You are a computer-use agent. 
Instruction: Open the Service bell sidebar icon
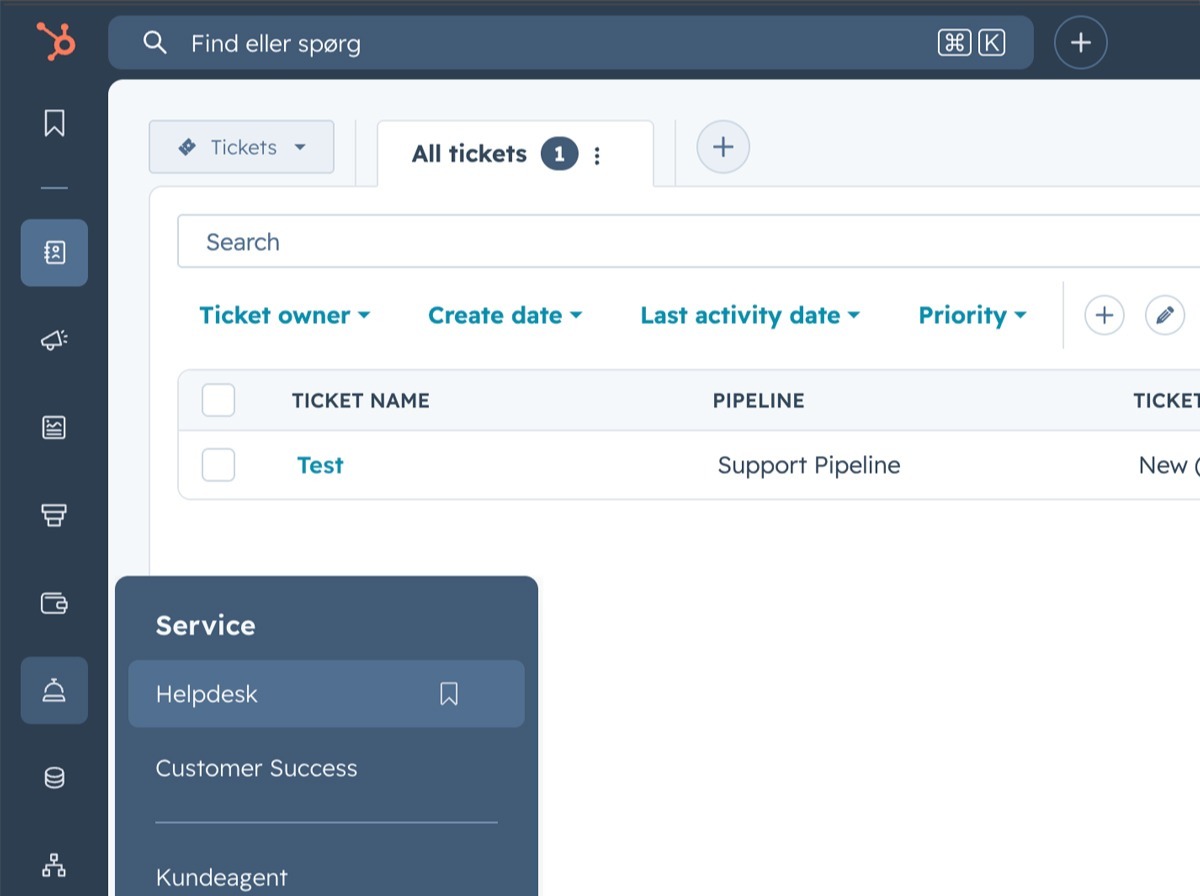point(54,690)
